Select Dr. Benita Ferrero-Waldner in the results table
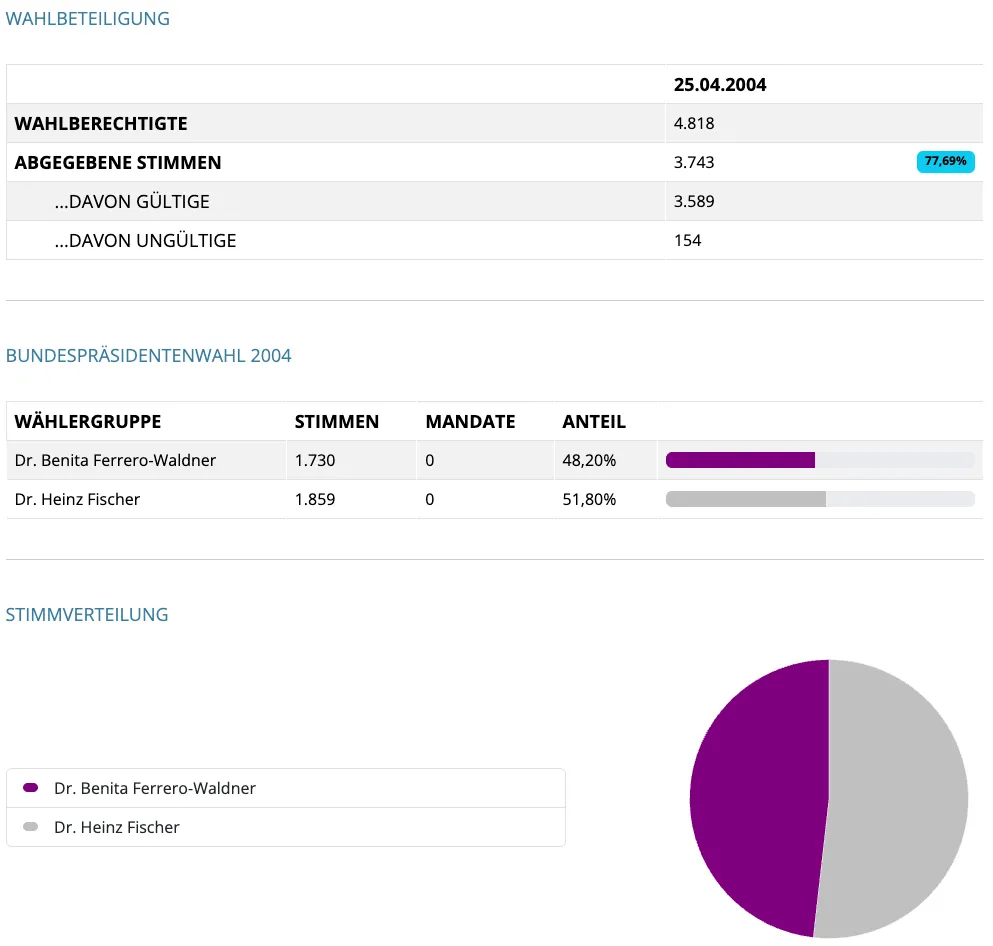The image size is (993, 946). click(115, 460)
